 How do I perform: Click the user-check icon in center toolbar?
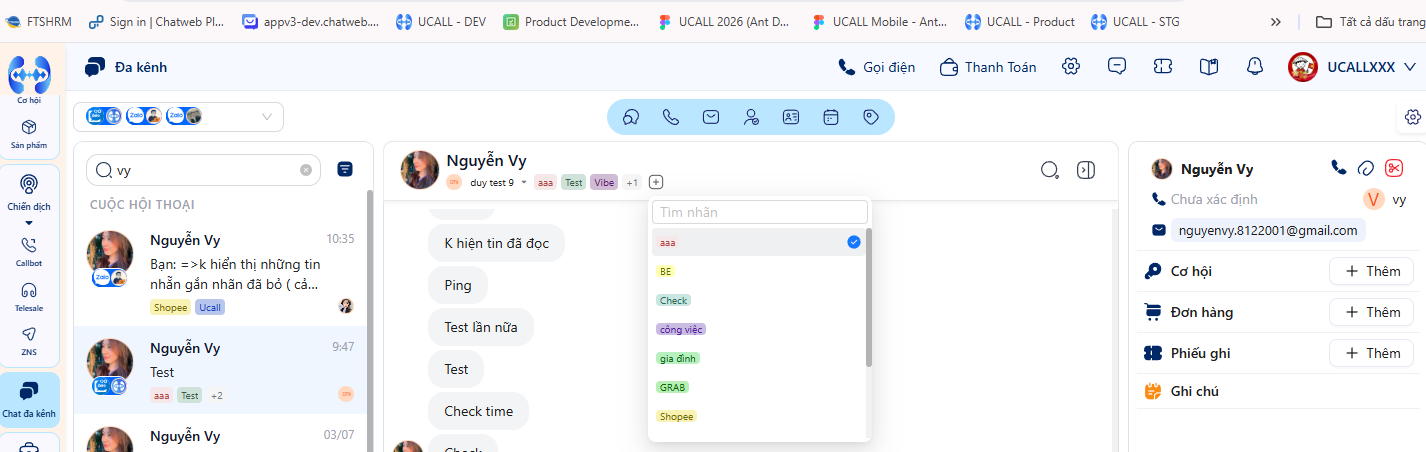pos(751,117)
